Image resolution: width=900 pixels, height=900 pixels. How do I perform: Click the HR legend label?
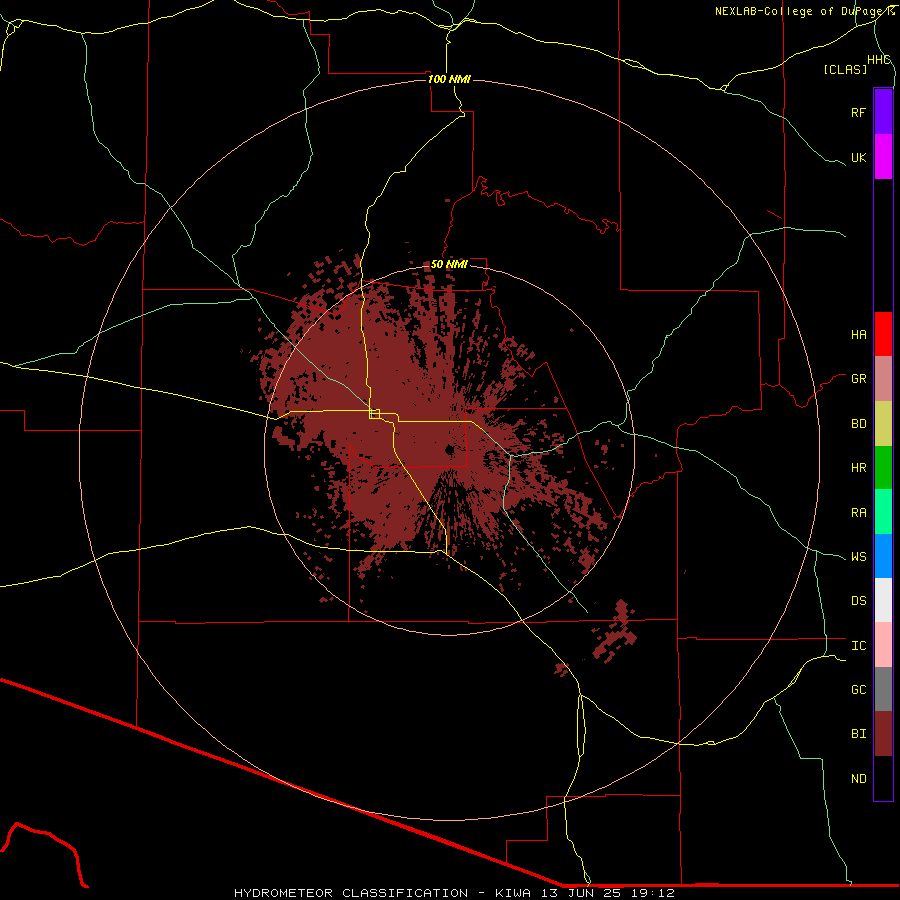(x=858, y=468)
